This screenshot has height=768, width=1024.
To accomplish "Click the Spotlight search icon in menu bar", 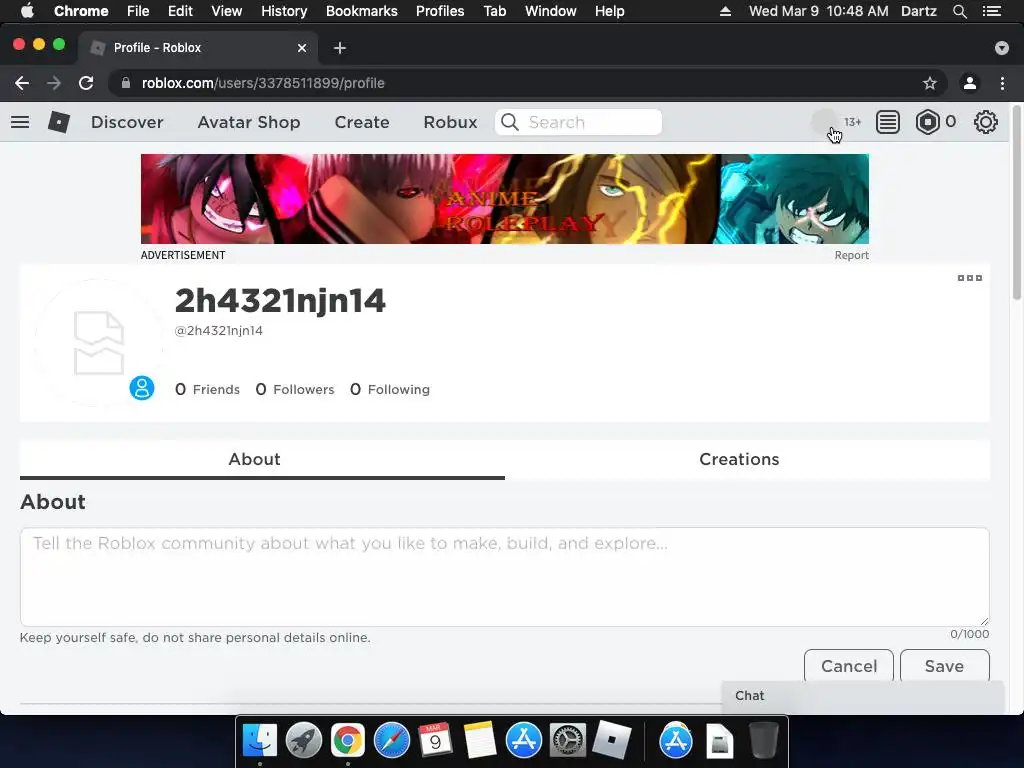I will coord(960,11).
